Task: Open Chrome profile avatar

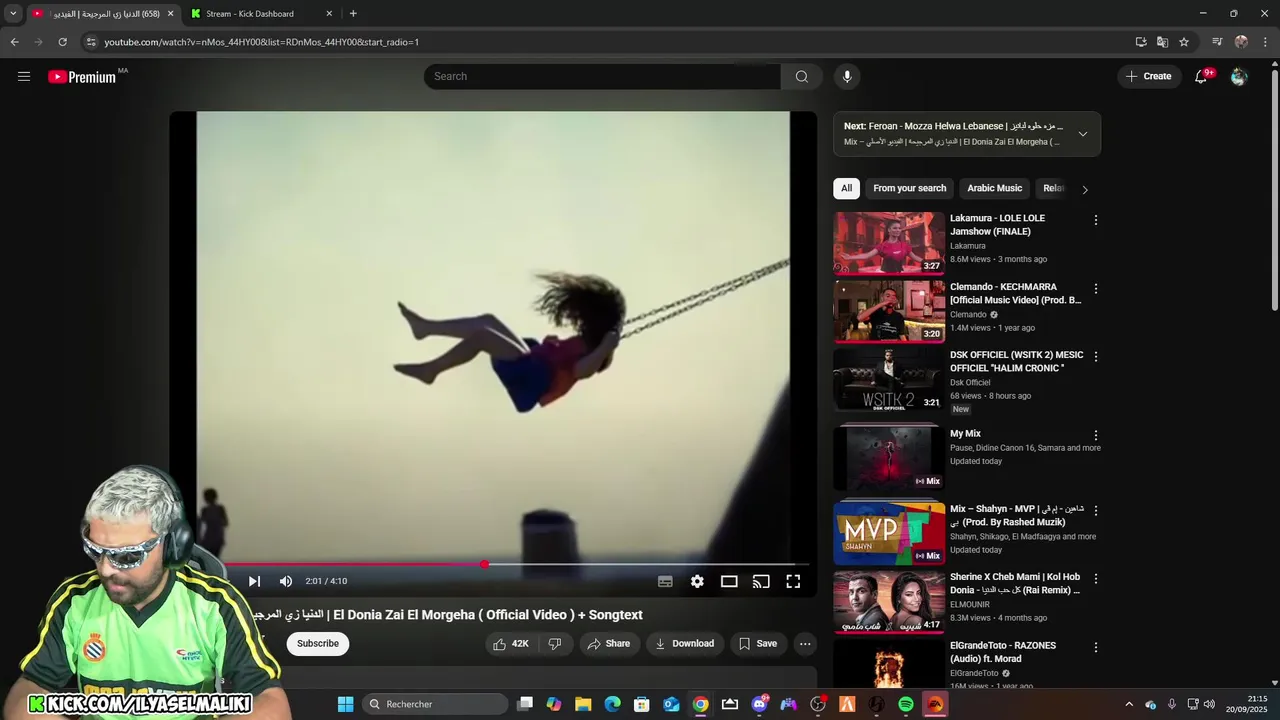Action: (1241, 42)
